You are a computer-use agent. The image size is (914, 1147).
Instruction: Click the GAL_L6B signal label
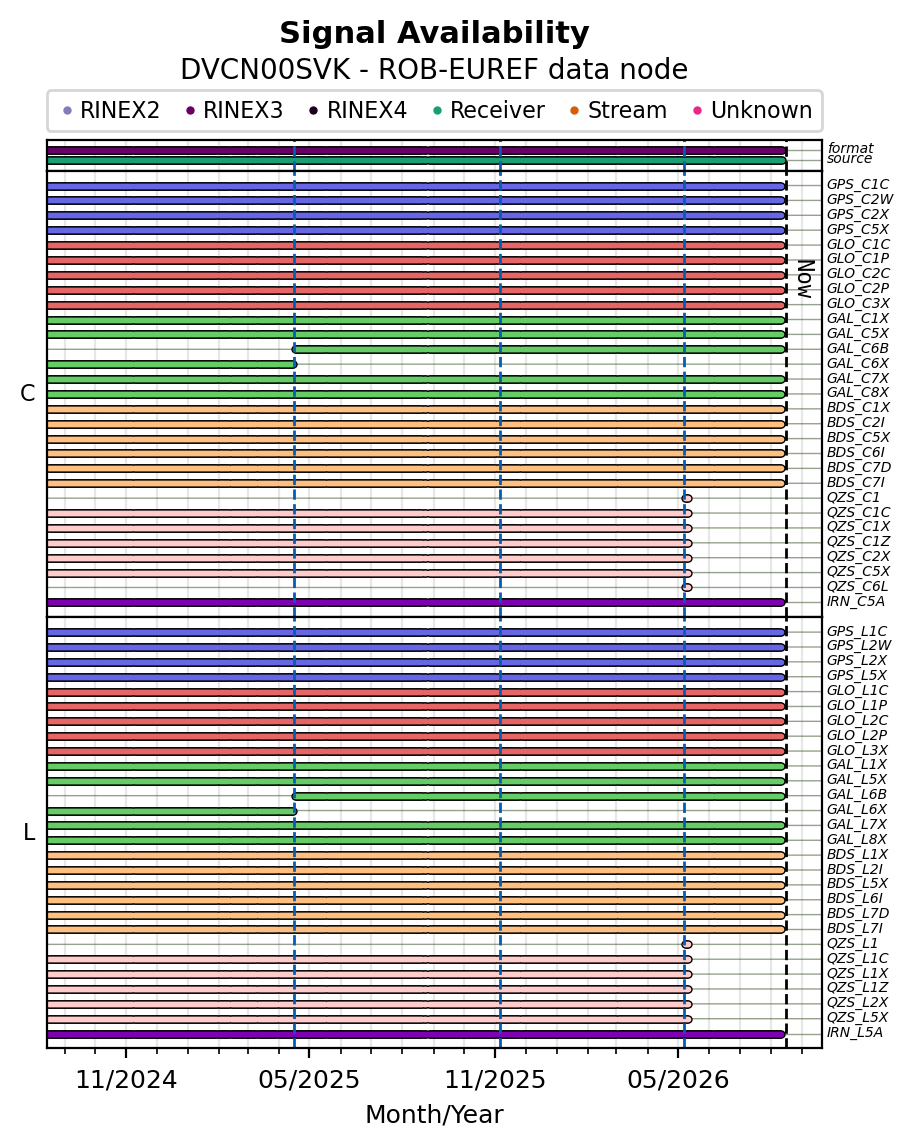click(857, 794)
